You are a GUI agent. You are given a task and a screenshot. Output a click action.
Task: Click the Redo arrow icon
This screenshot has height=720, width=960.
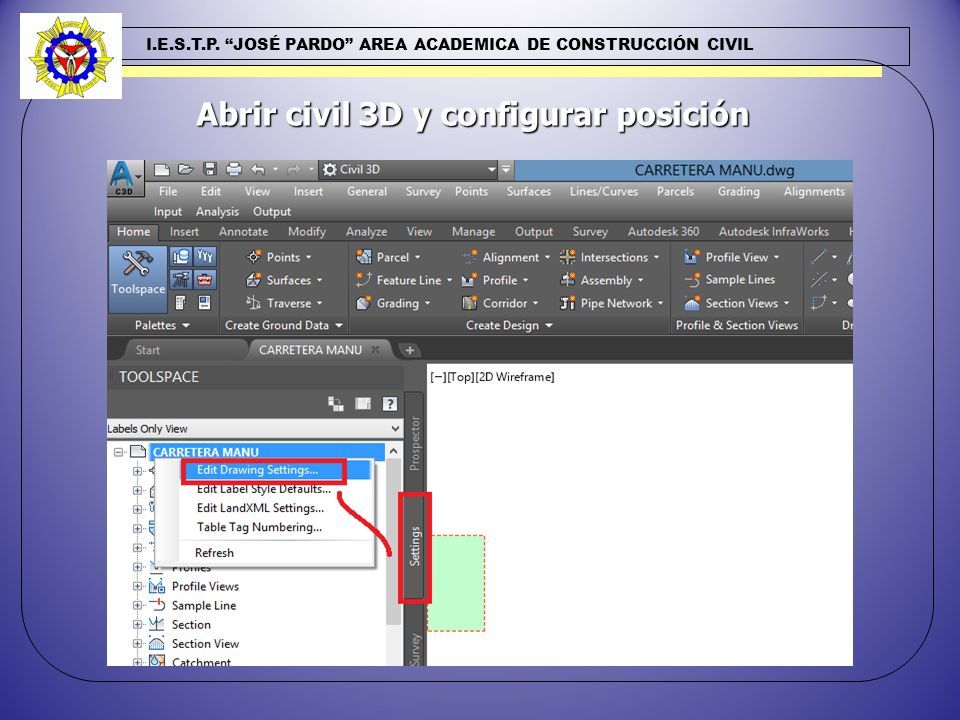[x=294, y=170]
